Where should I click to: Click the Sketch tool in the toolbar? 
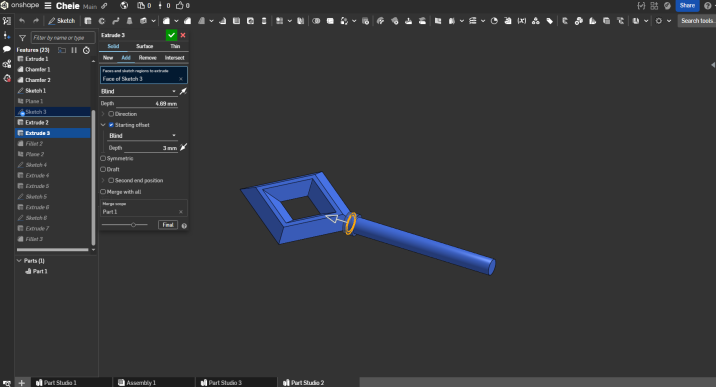(62, 21)
